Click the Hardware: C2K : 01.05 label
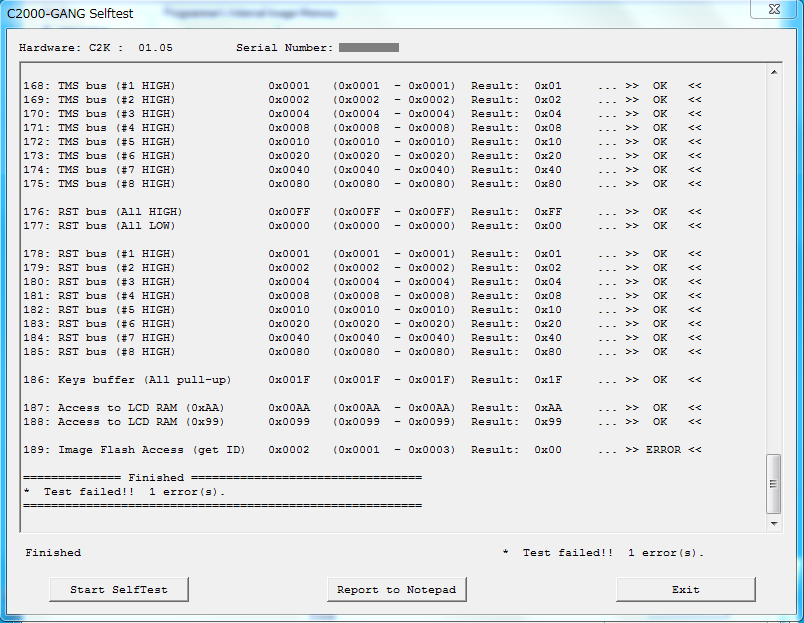The height and width of the screenshot is (623, 804). coord(96,48)
